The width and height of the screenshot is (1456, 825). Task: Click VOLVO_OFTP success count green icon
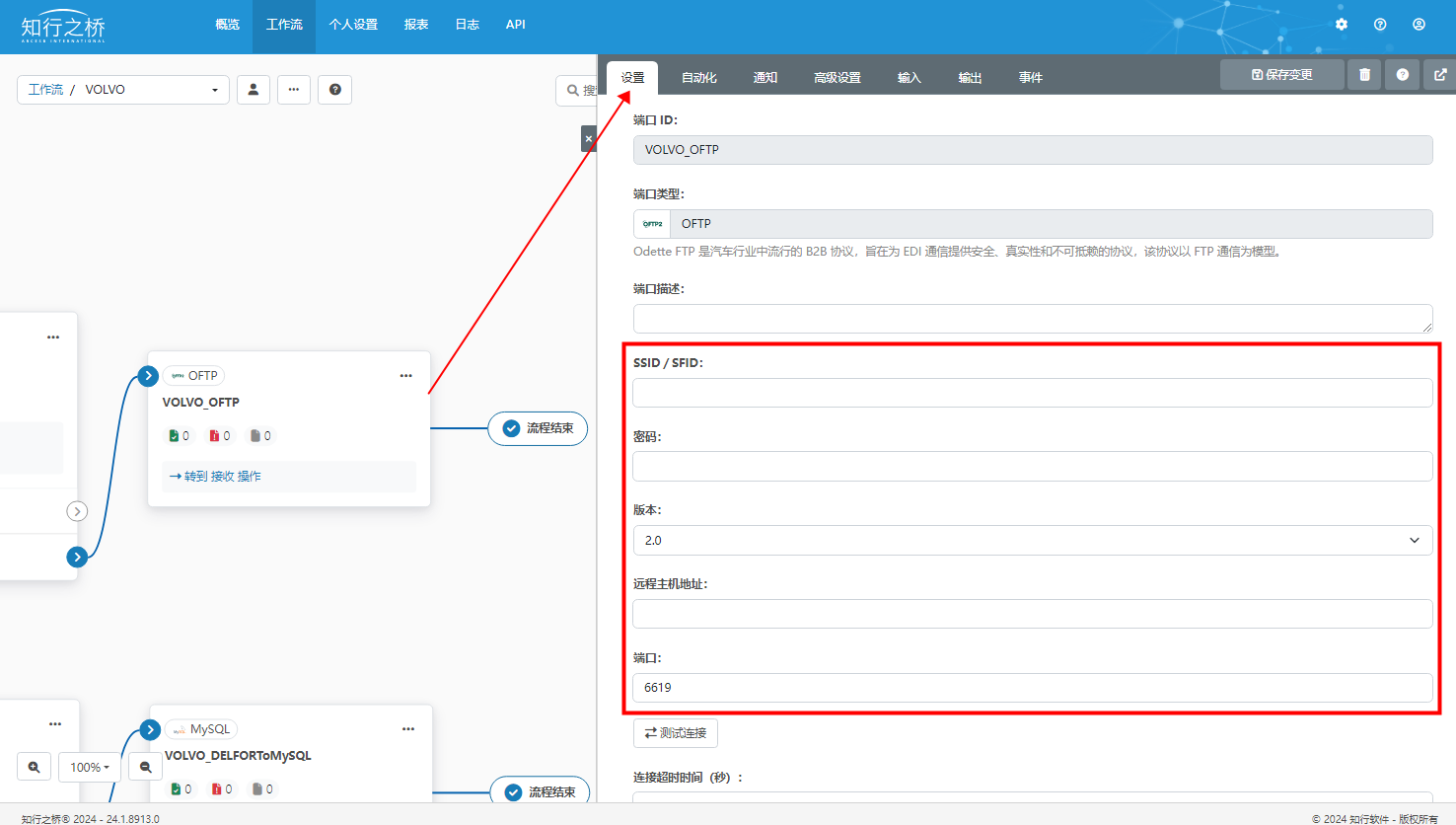coord(174,436)
